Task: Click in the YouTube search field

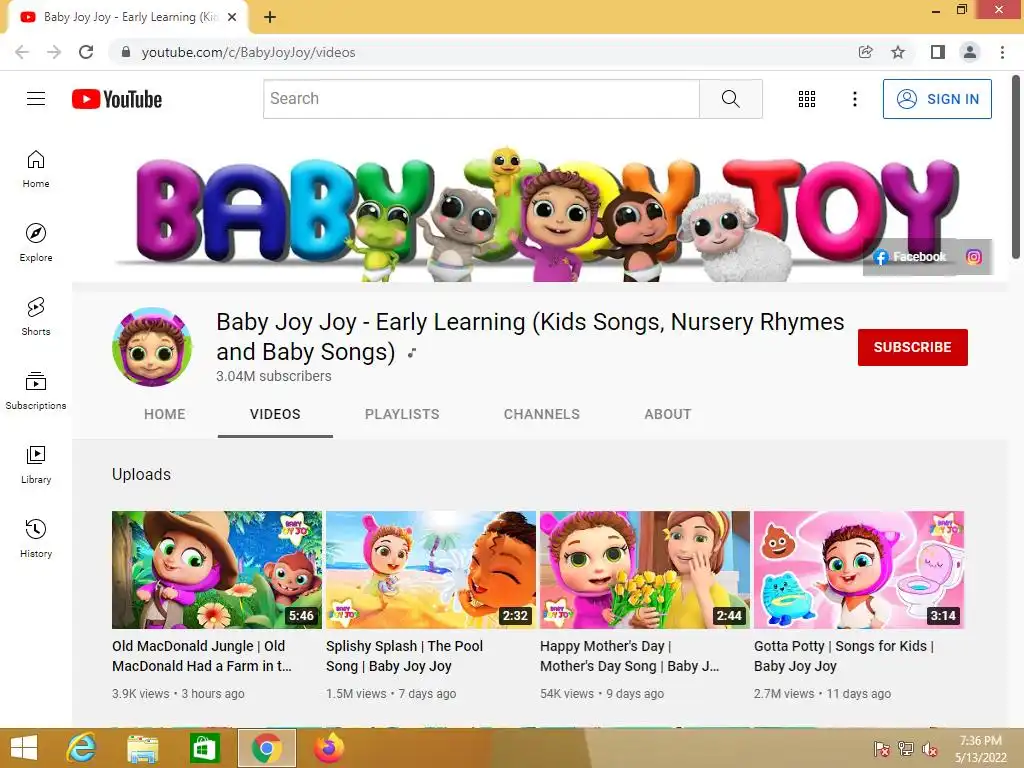Action: pyautogui.click(x=481, y=99)
